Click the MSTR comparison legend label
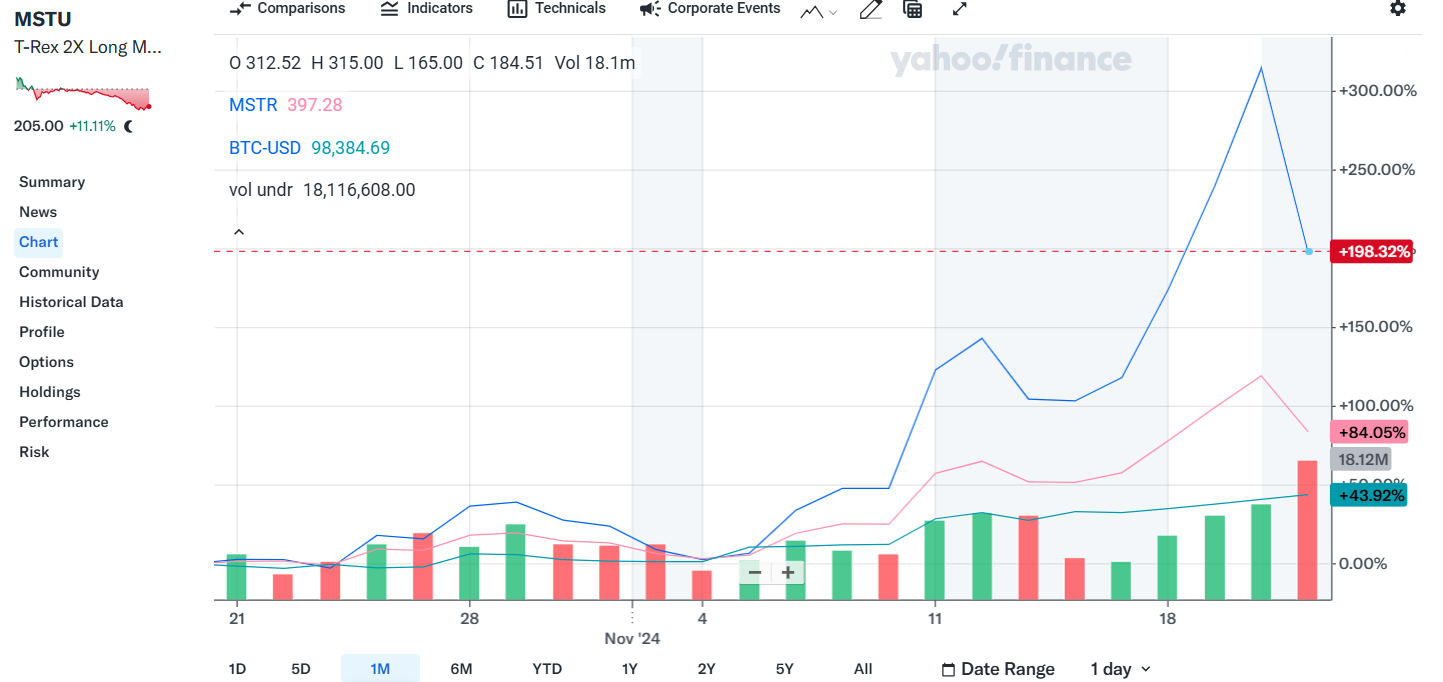This screenshot has height=682, width=1443. [x=253, y=105]
